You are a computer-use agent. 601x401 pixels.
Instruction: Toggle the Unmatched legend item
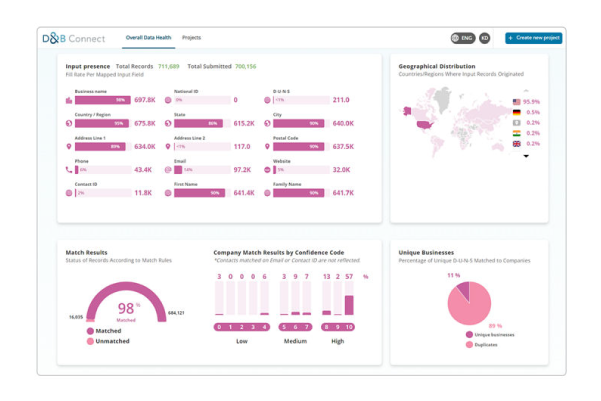[x=109, y=341]
